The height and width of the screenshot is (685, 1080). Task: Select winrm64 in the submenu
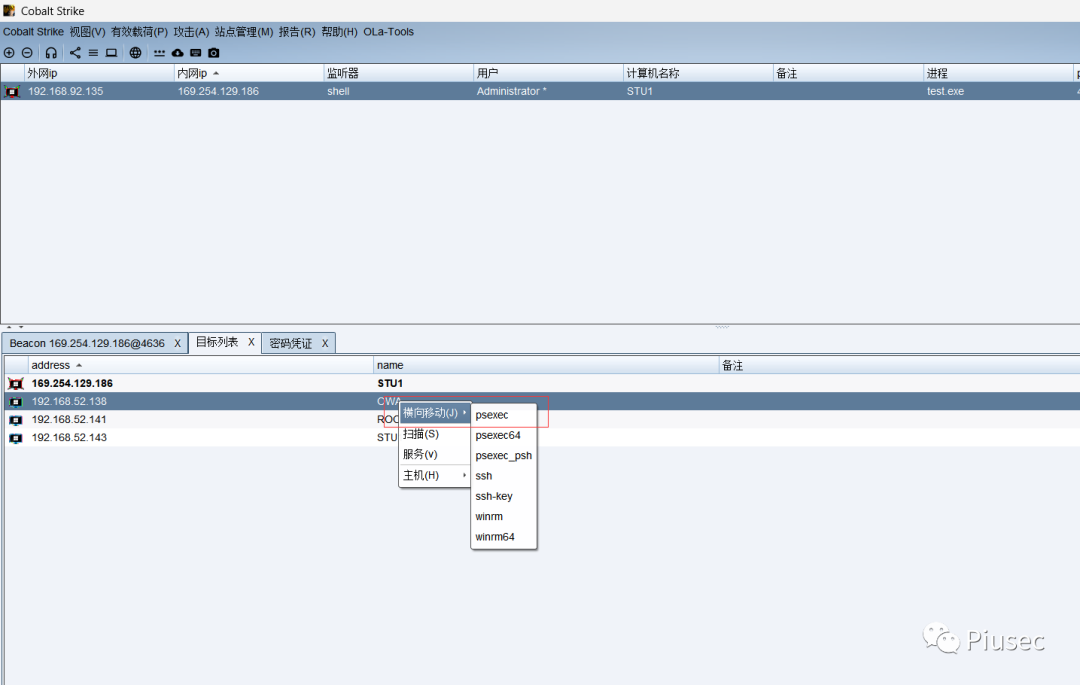(503, 536)
